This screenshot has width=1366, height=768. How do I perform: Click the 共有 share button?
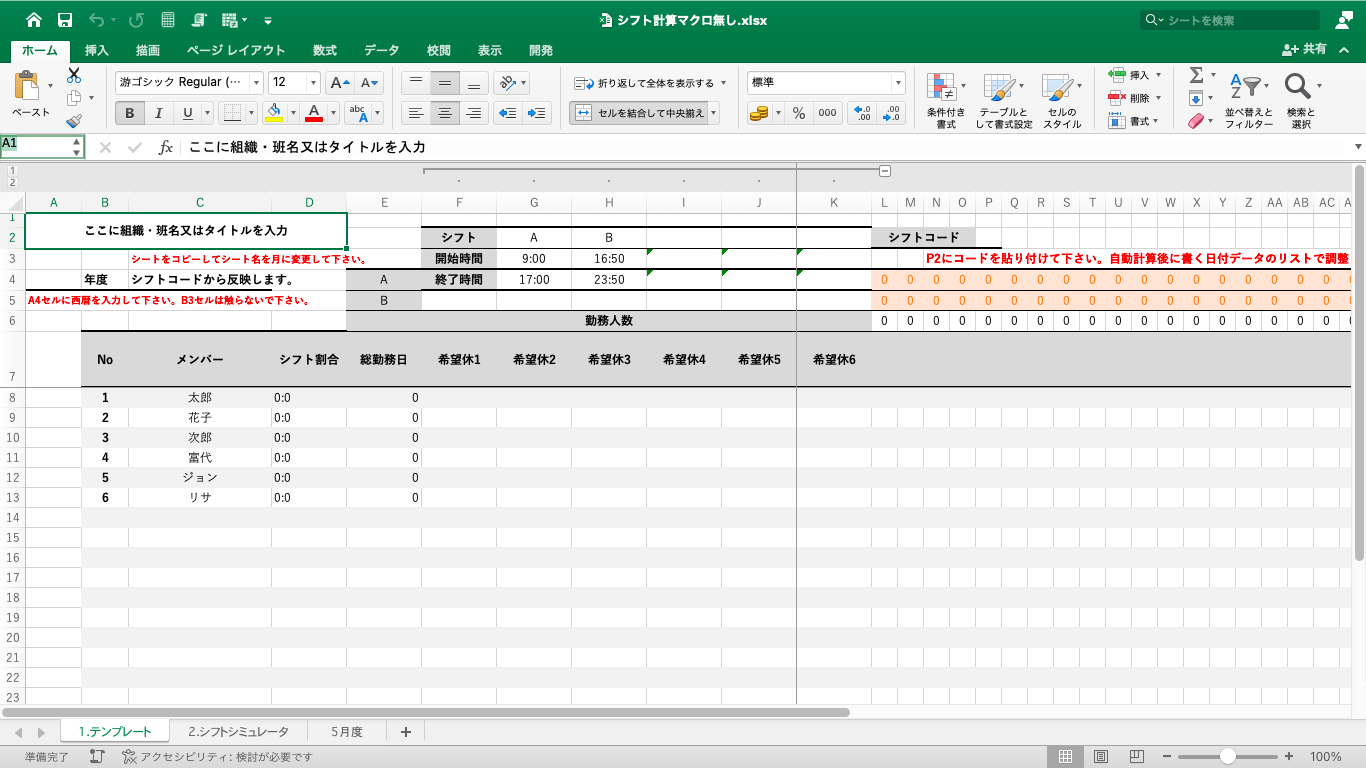pos(1305,49)
